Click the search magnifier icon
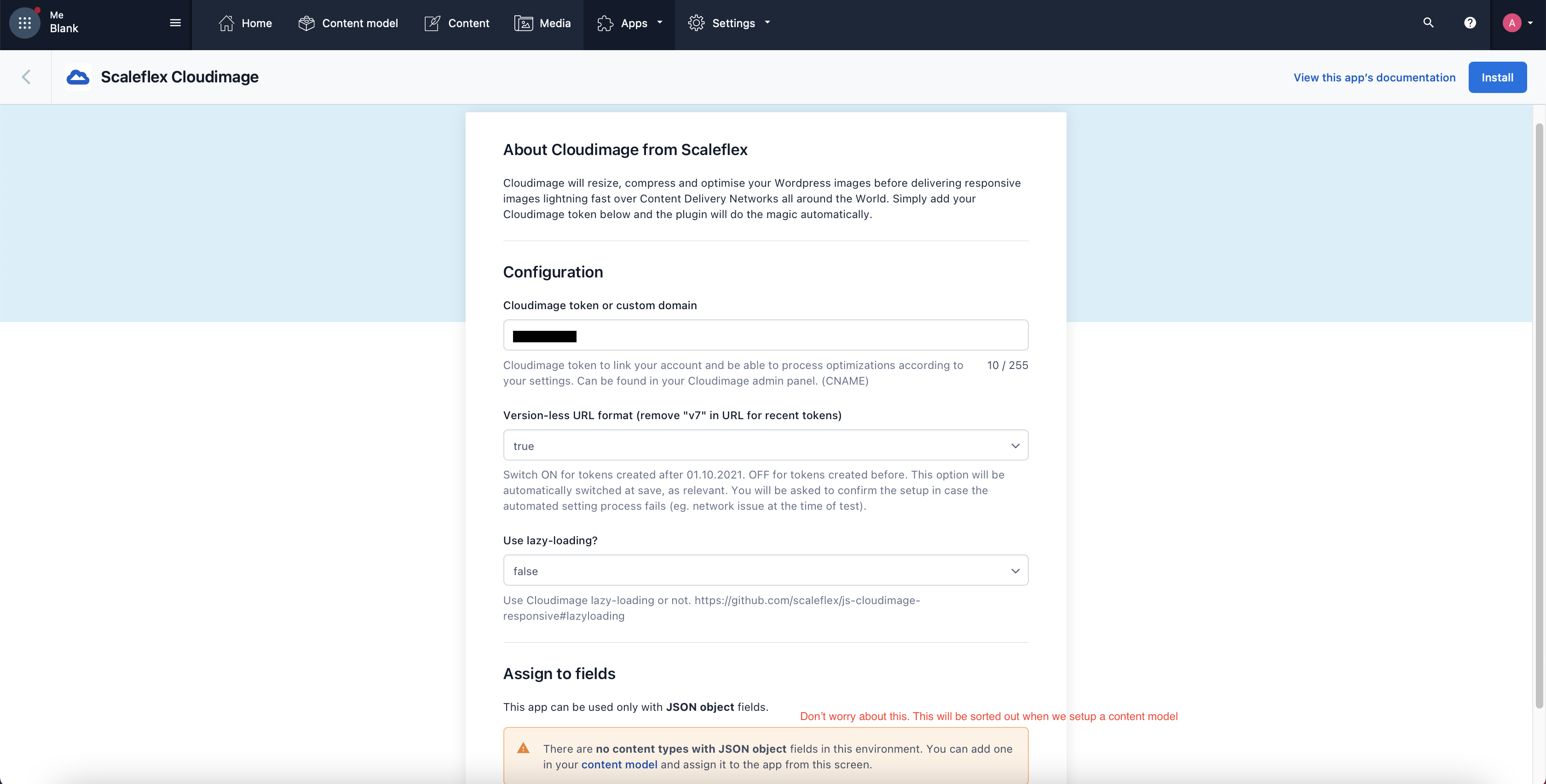 [x=1428, y=23]
